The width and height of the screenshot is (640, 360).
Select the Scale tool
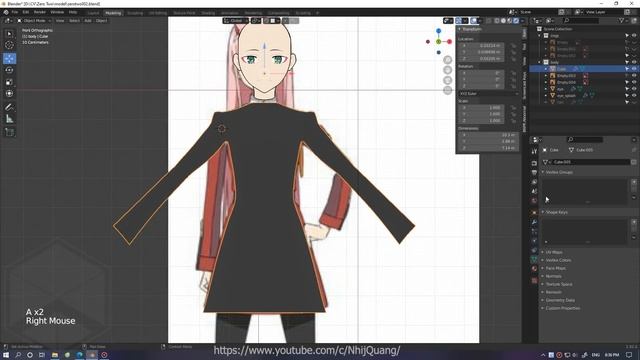click(9, 82)
